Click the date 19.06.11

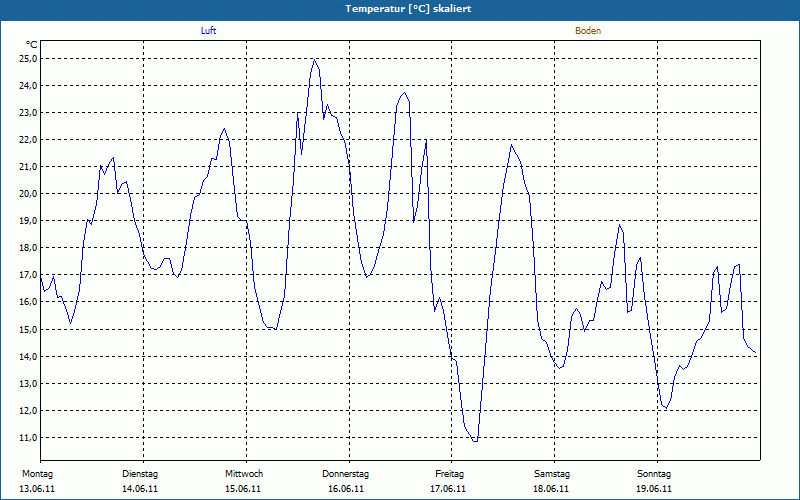pyautogui.click(x=654, y=489)
